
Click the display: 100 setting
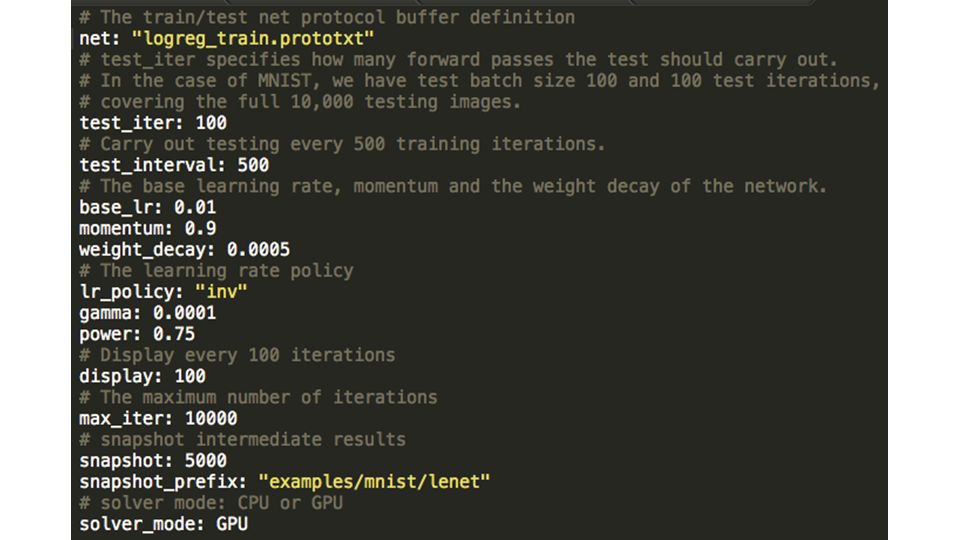click(x=142, y=377)
